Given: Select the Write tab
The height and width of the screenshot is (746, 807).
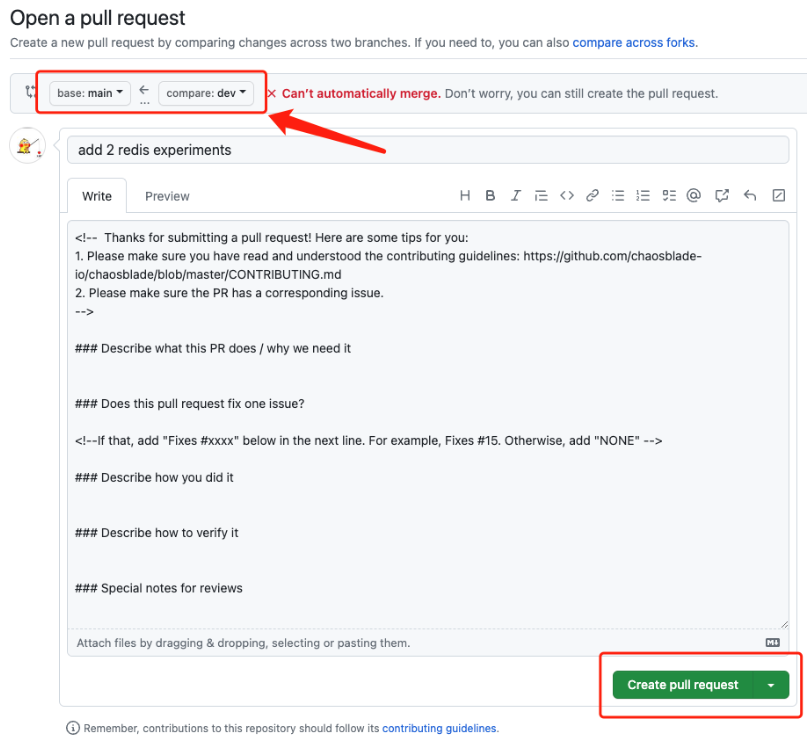Looking at the screenshot, I should click(97, 196).
